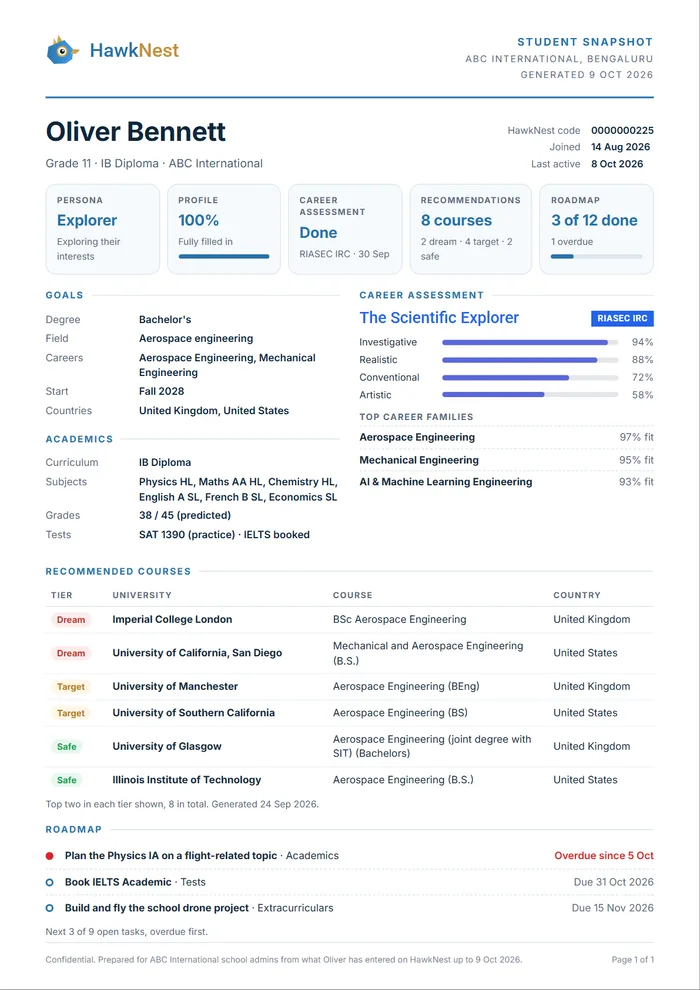Viewport: 700px width, 990px height.
Task: Click the Page 1 of 1 footer text
Action: pyautogui.click(x=632, y=960)
